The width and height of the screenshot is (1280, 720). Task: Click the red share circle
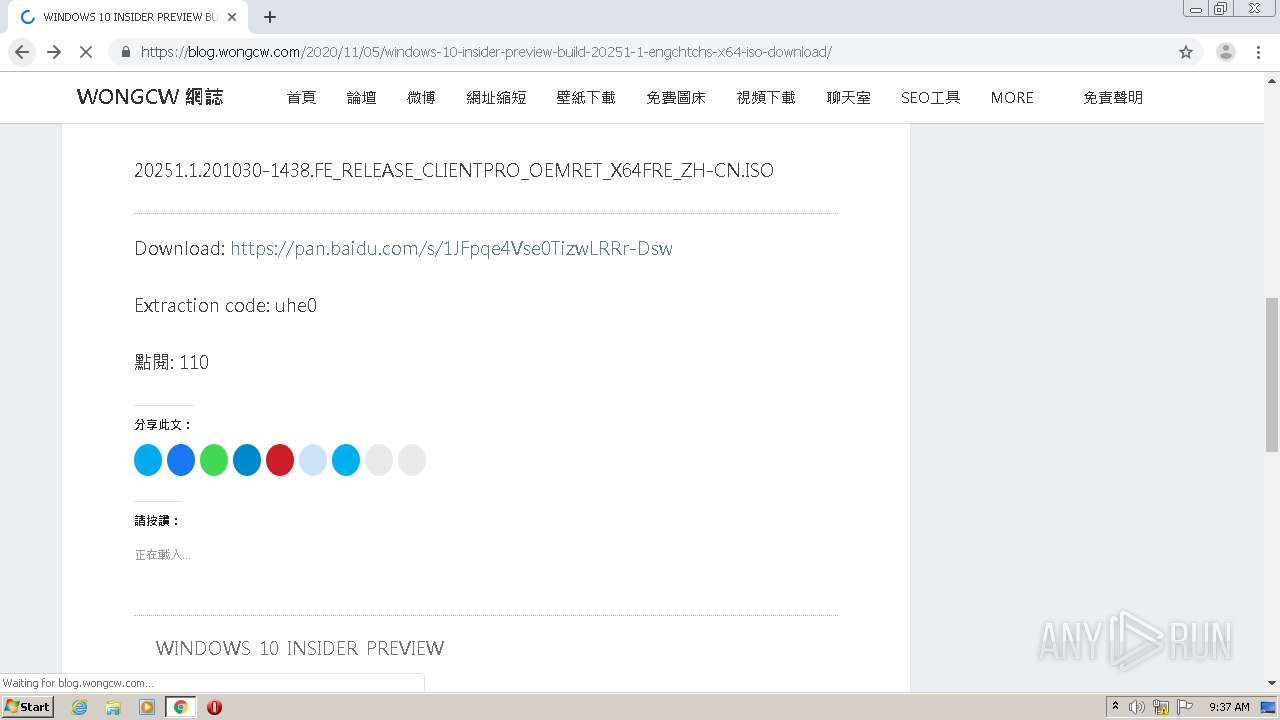[x=280, y=460]
